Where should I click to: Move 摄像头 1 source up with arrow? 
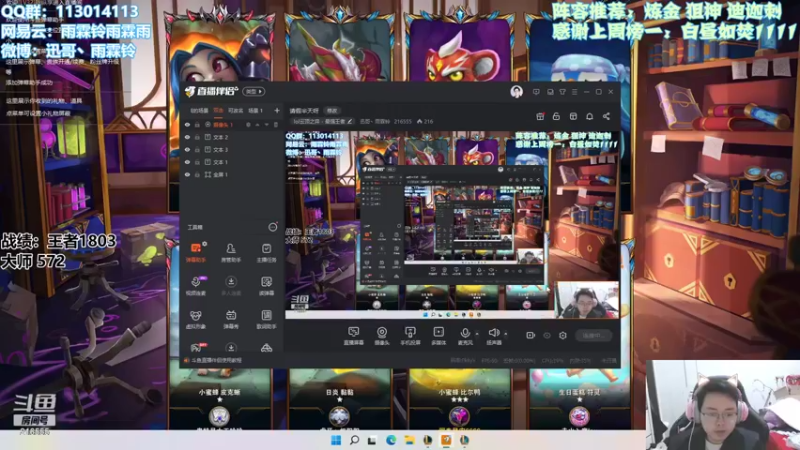257,124
